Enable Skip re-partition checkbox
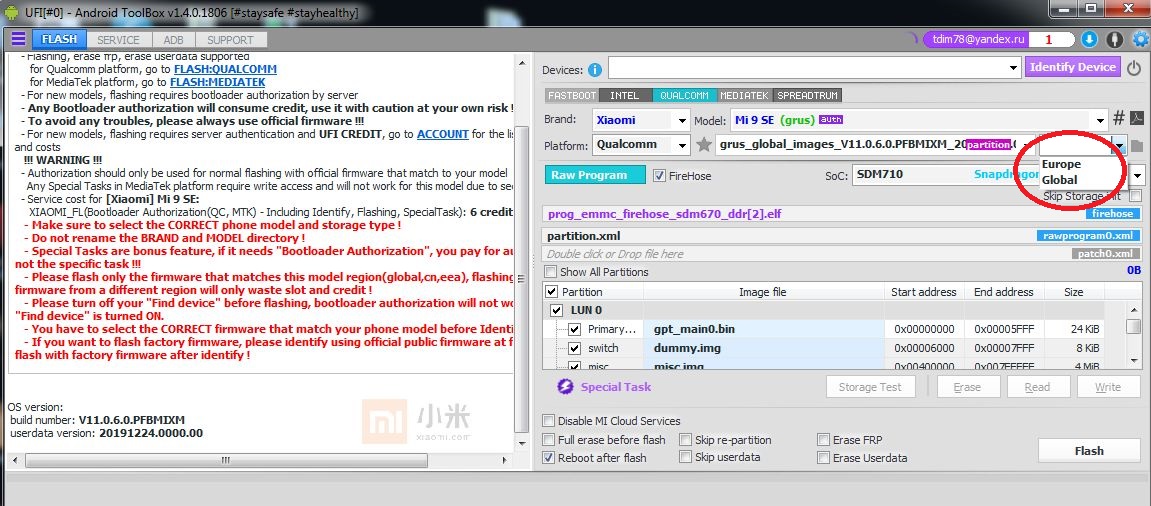1151x506 pixels. (x=685, y=440)
